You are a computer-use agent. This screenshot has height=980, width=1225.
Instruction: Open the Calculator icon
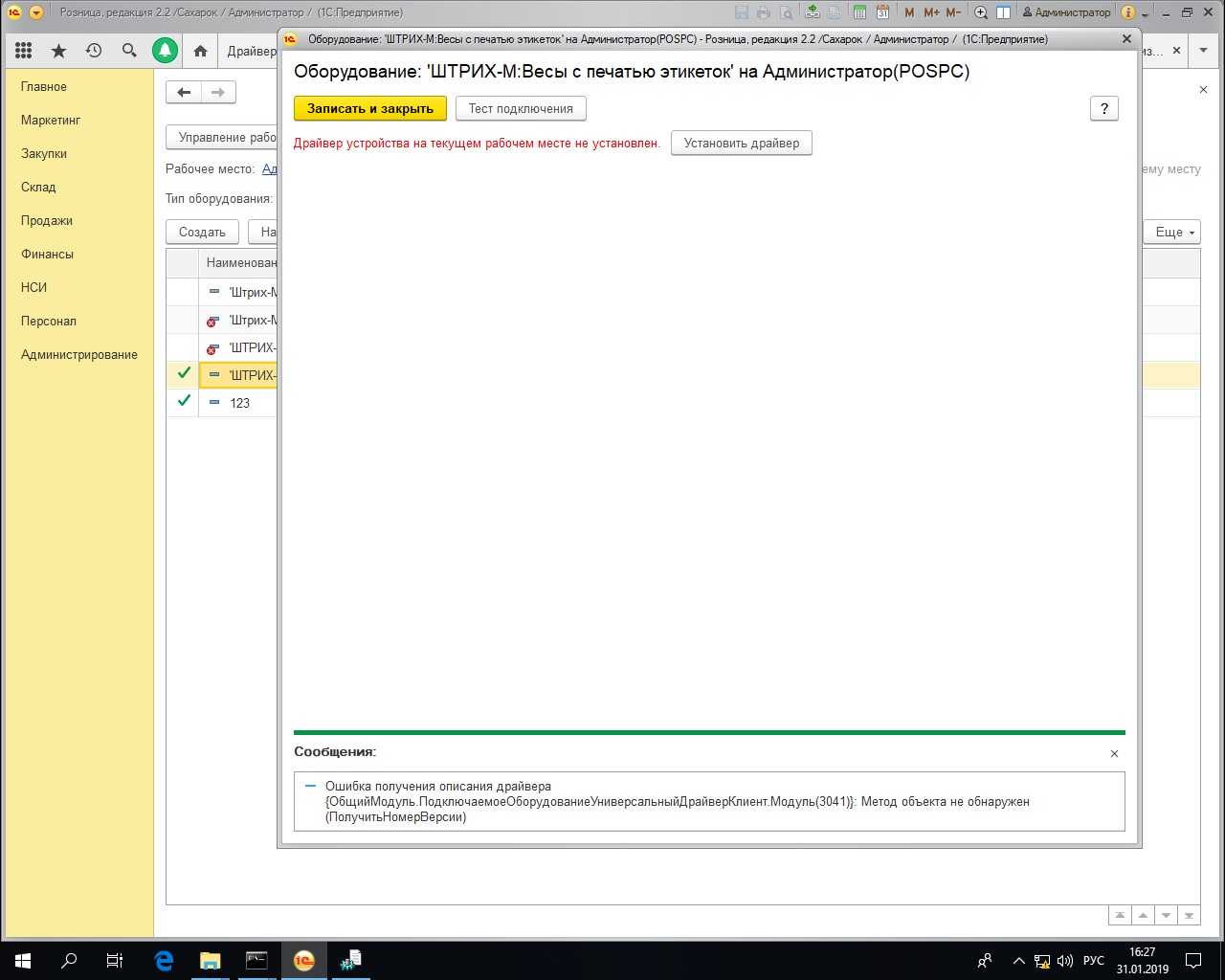pos(859,12)
